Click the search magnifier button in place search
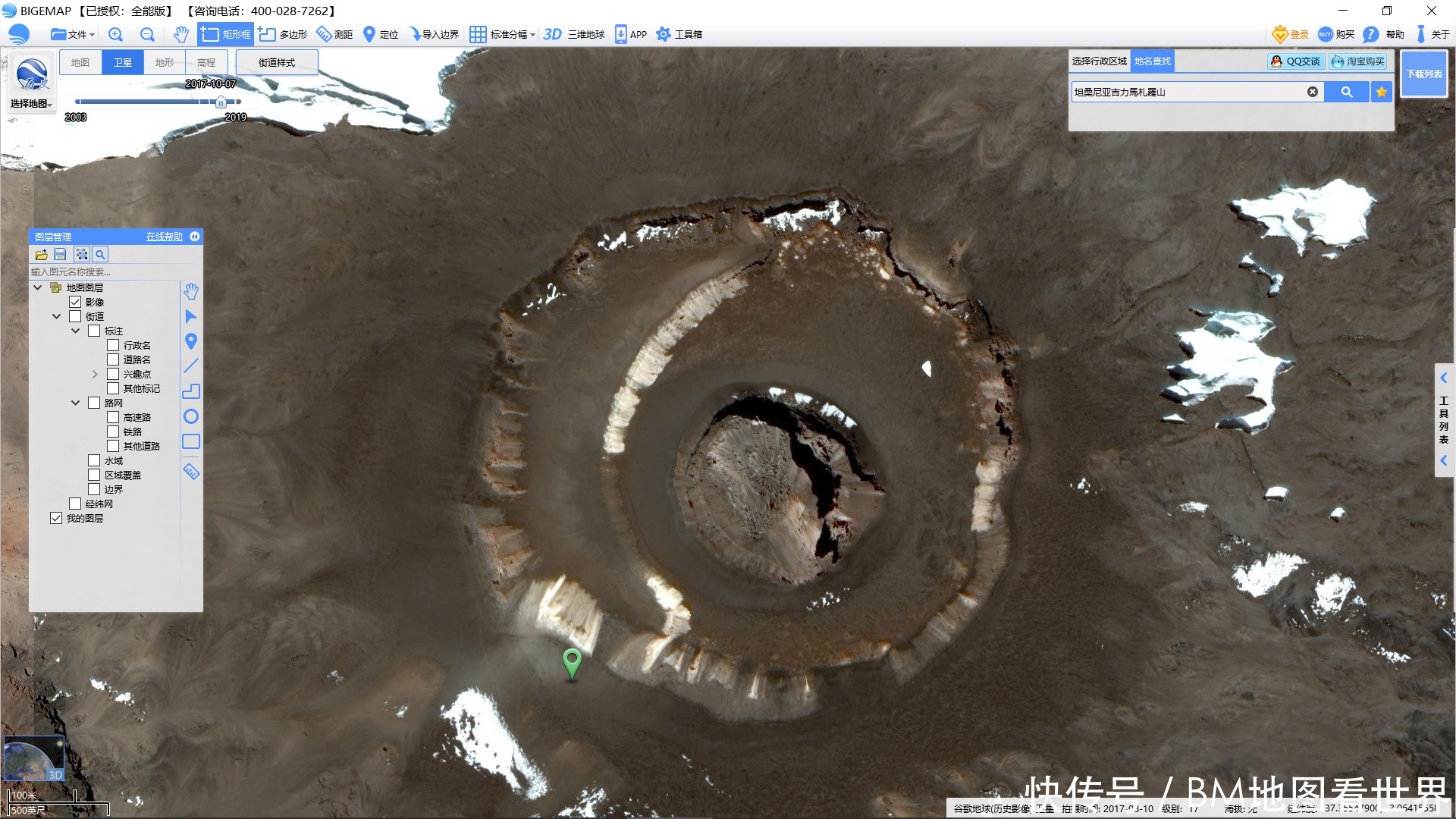The image size is (1456, 819). (1347, 92)
